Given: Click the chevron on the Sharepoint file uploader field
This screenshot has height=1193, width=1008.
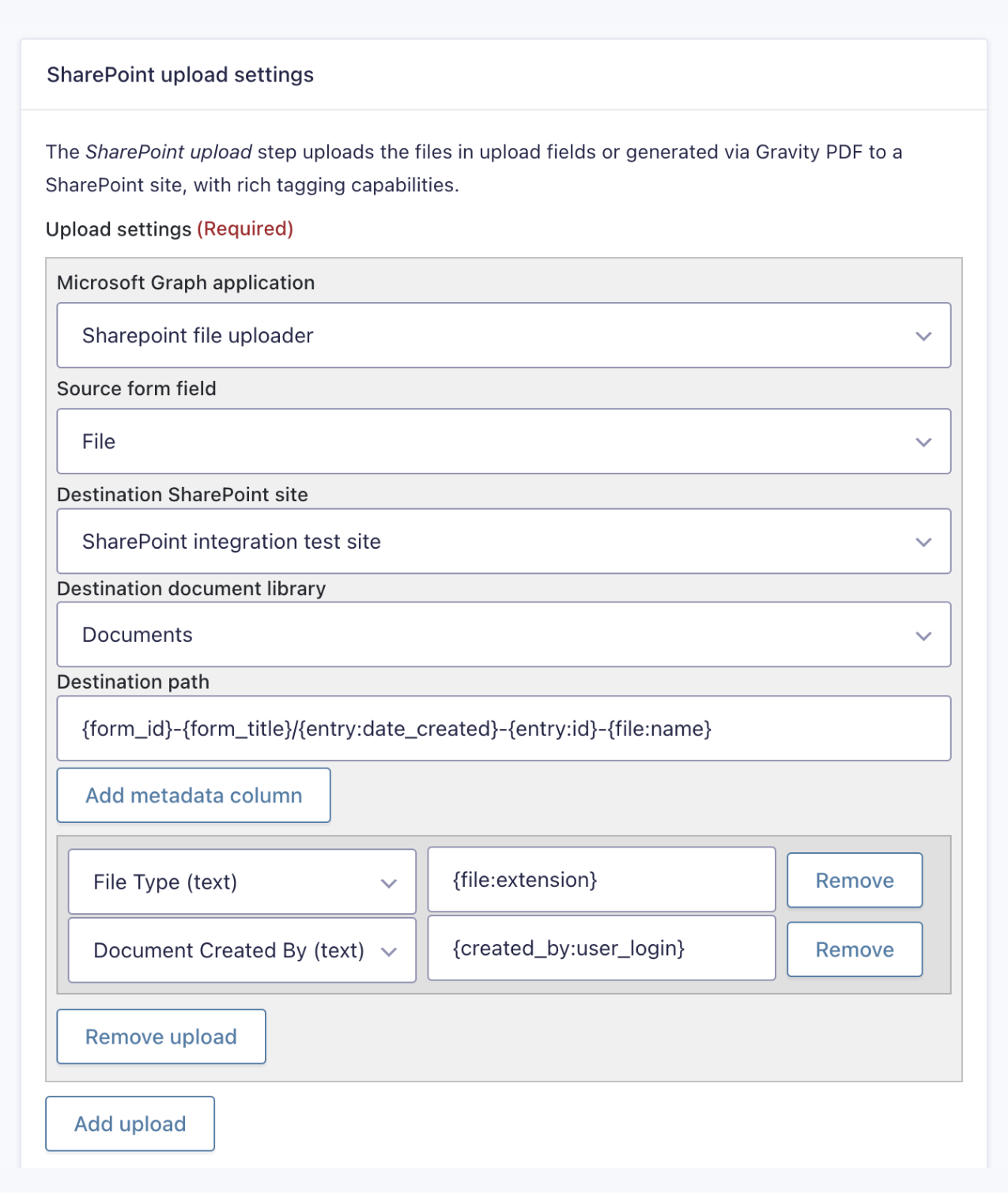Looking at the screenshot, I should (923, 336).
